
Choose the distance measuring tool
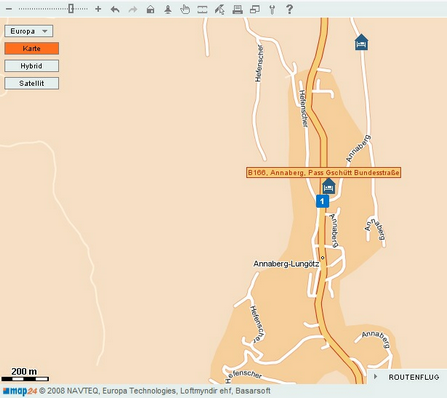click(x=202, y=9)
